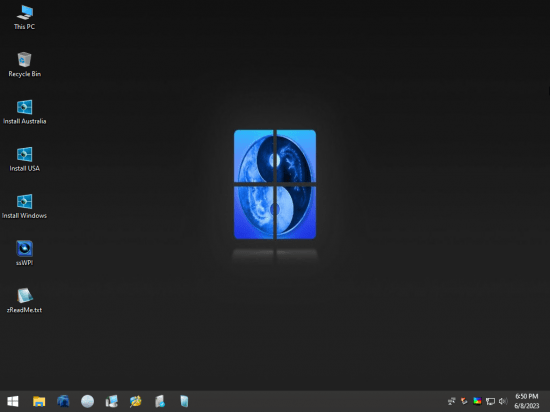Open the Windows Start menu
550x412 pixels.
(13, 401)
